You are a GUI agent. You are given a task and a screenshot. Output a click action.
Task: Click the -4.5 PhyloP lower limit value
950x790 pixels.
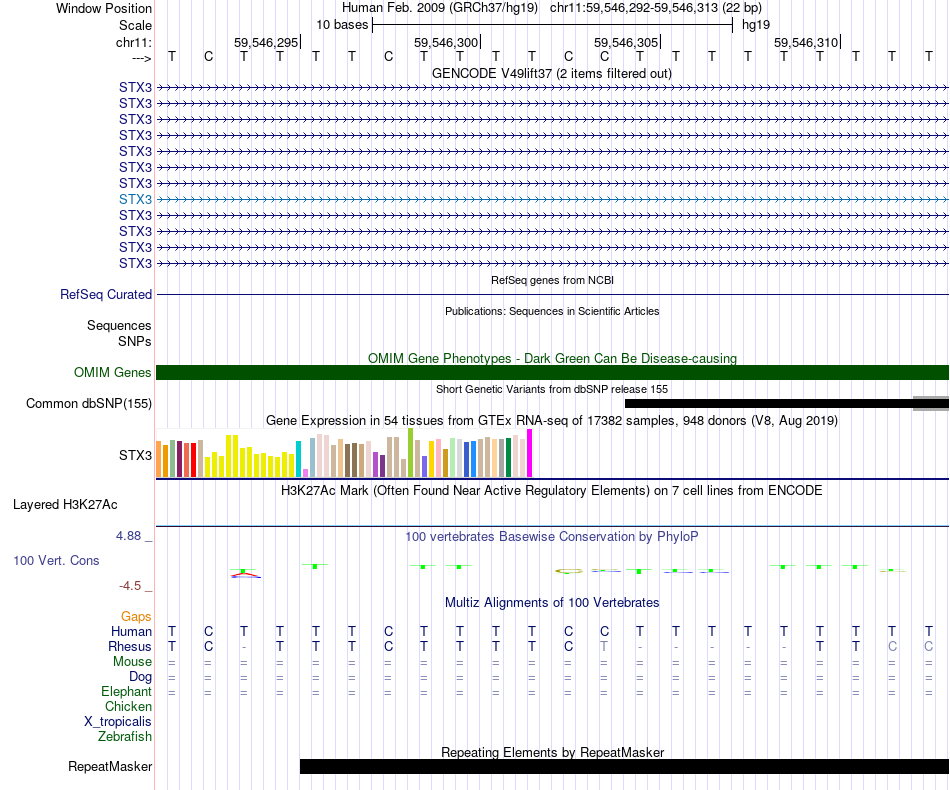pyautogui.click(x=130, y=586)
